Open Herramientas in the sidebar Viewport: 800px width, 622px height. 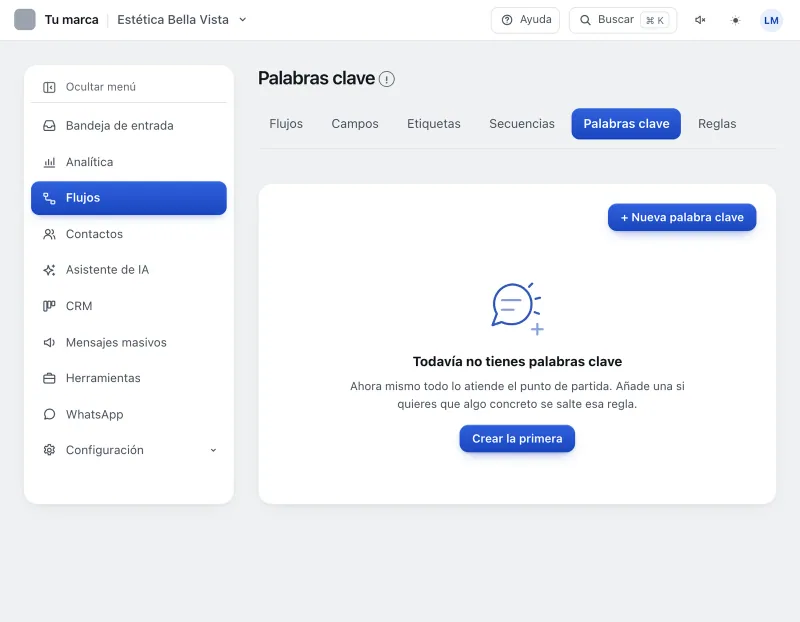[x=129, y=378]
